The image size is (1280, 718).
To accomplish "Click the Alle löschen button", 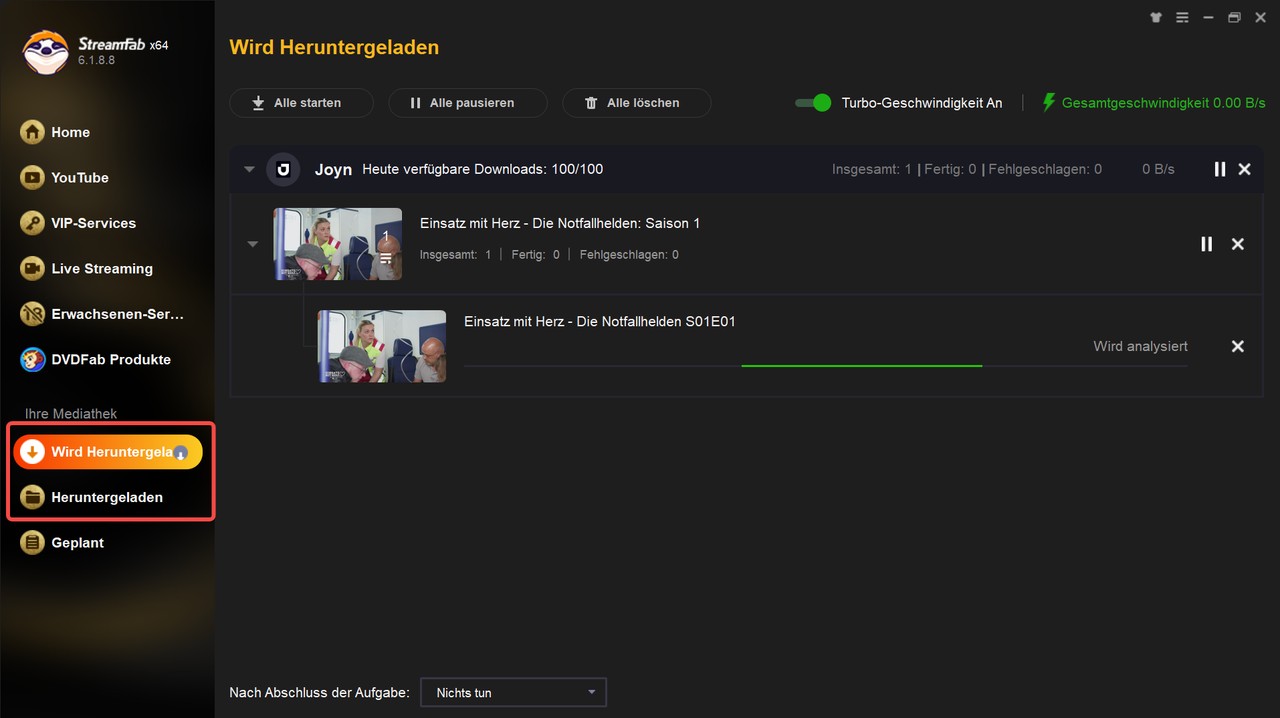I will pyautogui.click(x=636, y=103).
